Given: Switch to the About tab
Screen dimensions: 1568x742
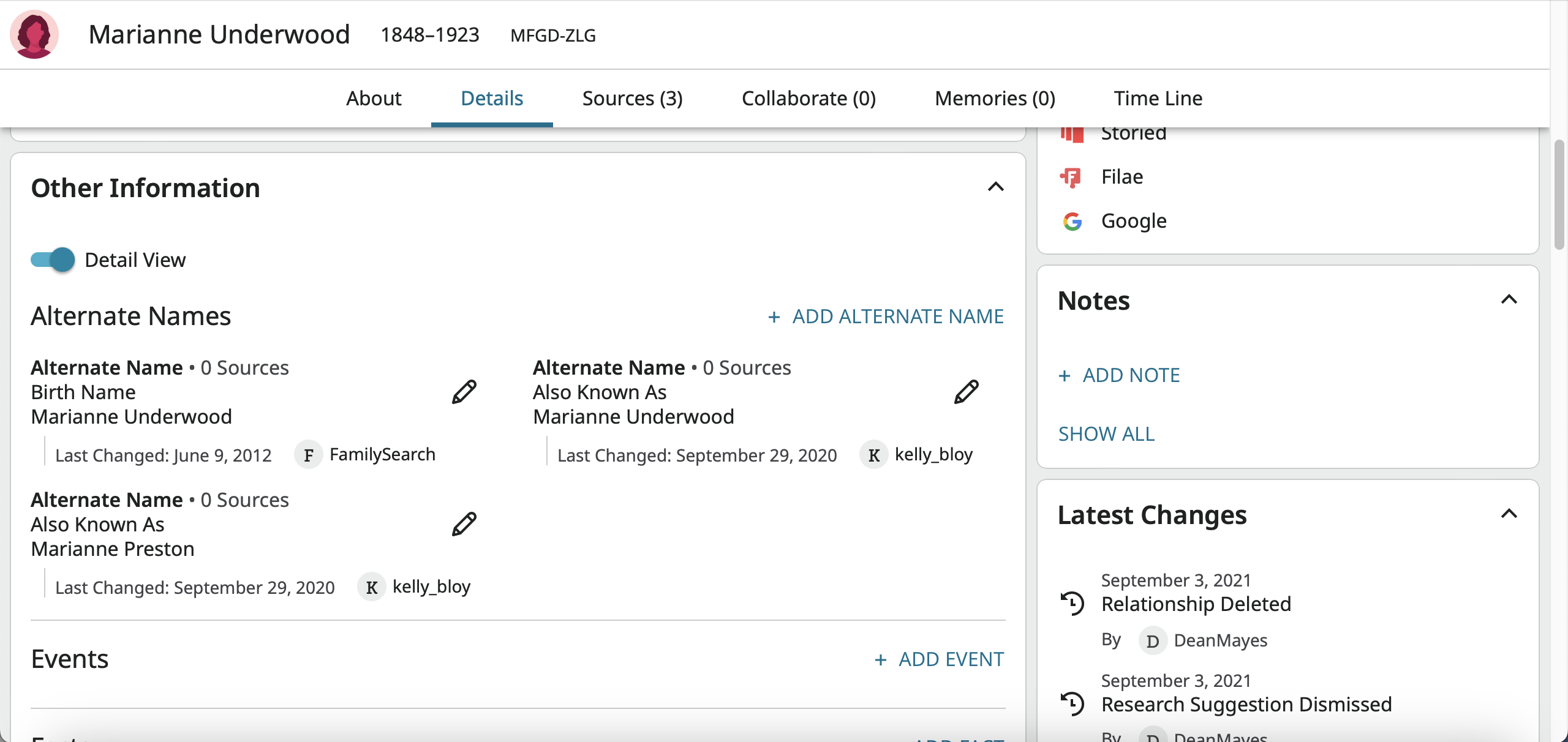Looking at the screenshot, I should coord(374,98).
